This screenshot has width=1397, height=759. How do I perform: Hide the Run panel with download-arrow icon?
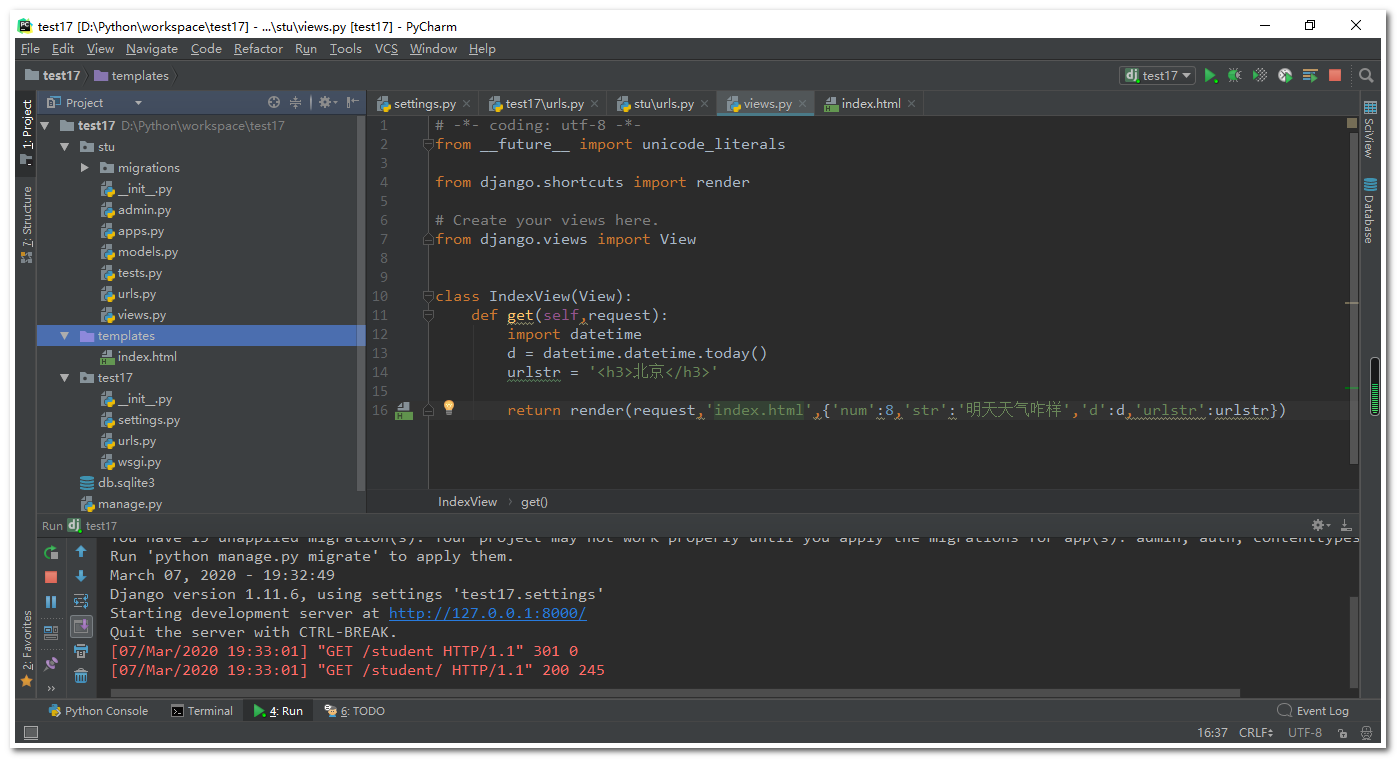coord(1346,525)
